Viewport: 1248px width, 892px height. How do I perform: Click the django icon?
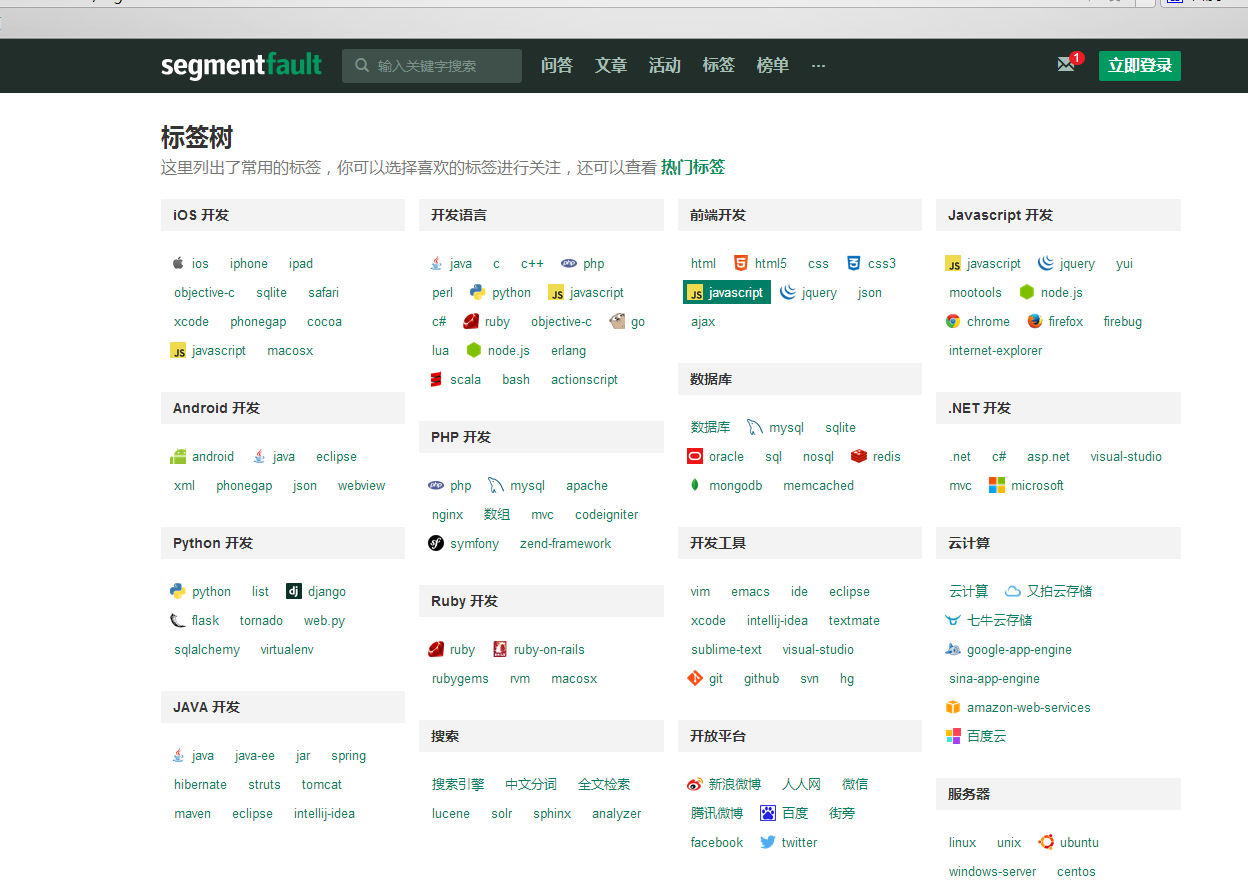click(x=293, y=591)
